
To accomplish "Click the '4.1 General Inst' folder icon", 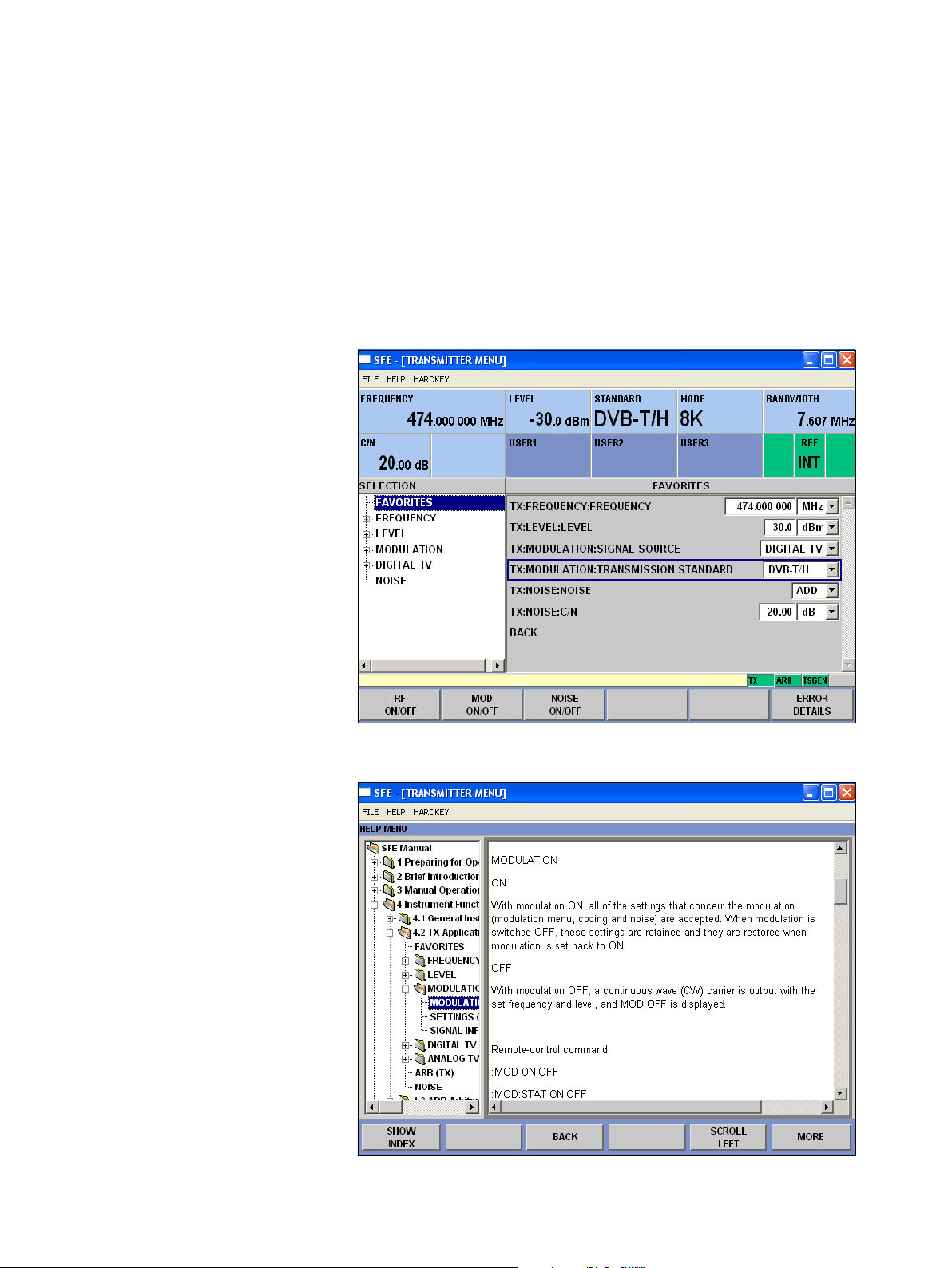I will 404,918.
